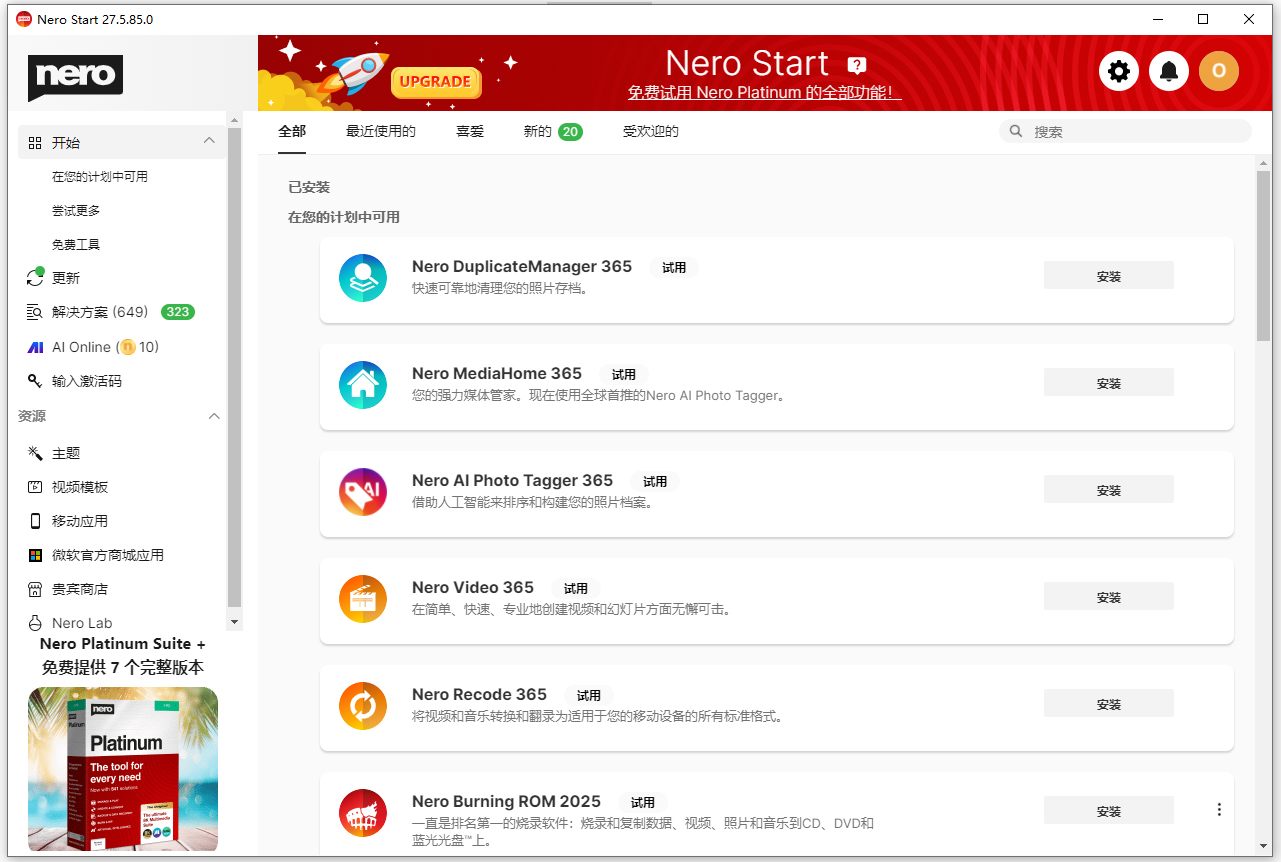Image resolution: width=1281 pixels, height=862 pixels.
Task: Click the 已安装 section heading
Action: 309,187
